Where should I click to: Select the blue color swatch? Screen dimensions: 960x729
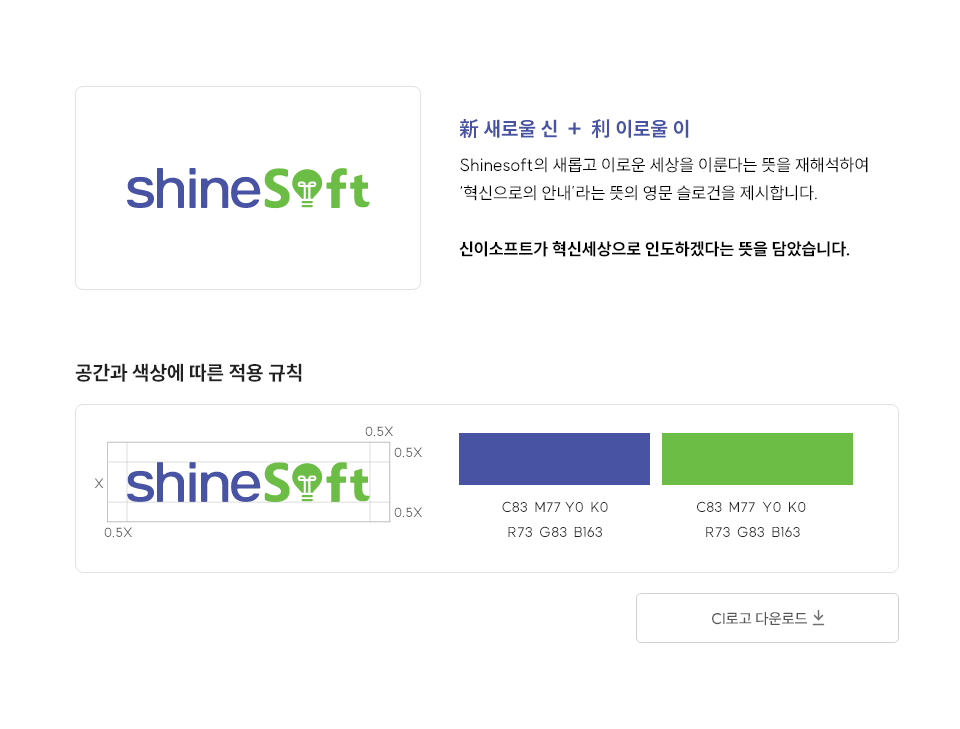coord(554,459)
